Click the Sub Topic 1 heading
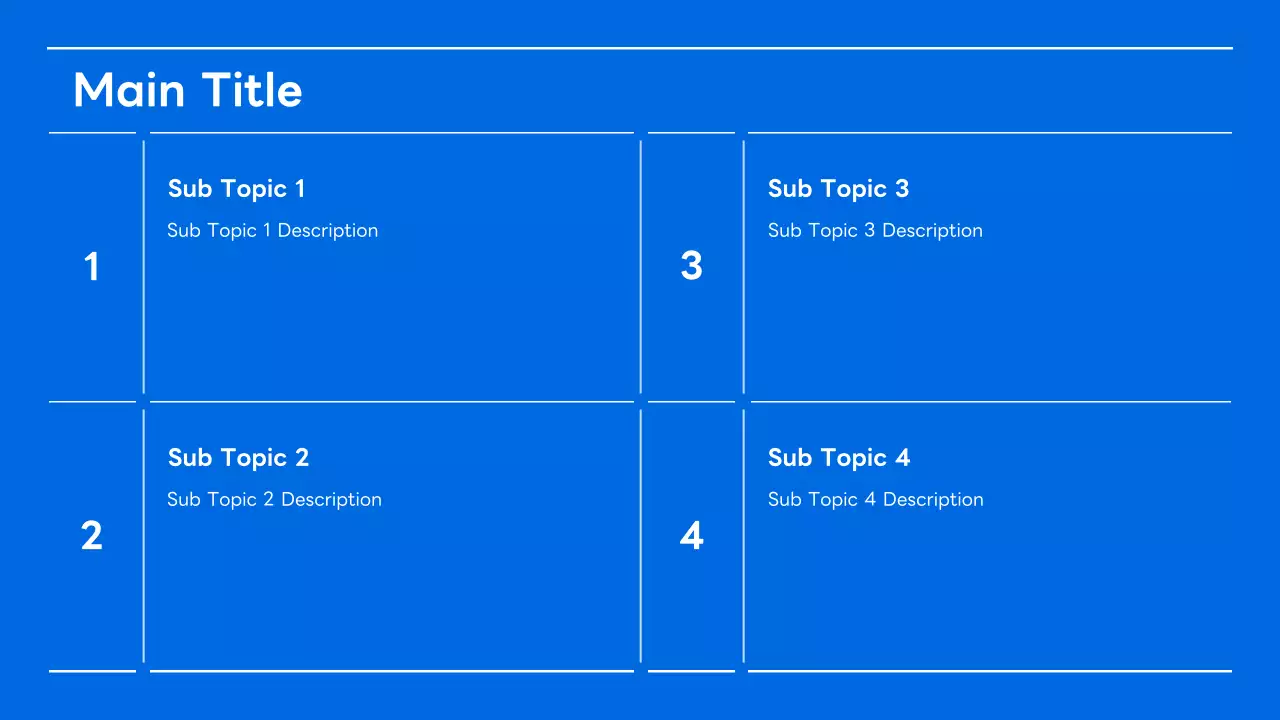The image size is (1280, 720). [236, 189]
